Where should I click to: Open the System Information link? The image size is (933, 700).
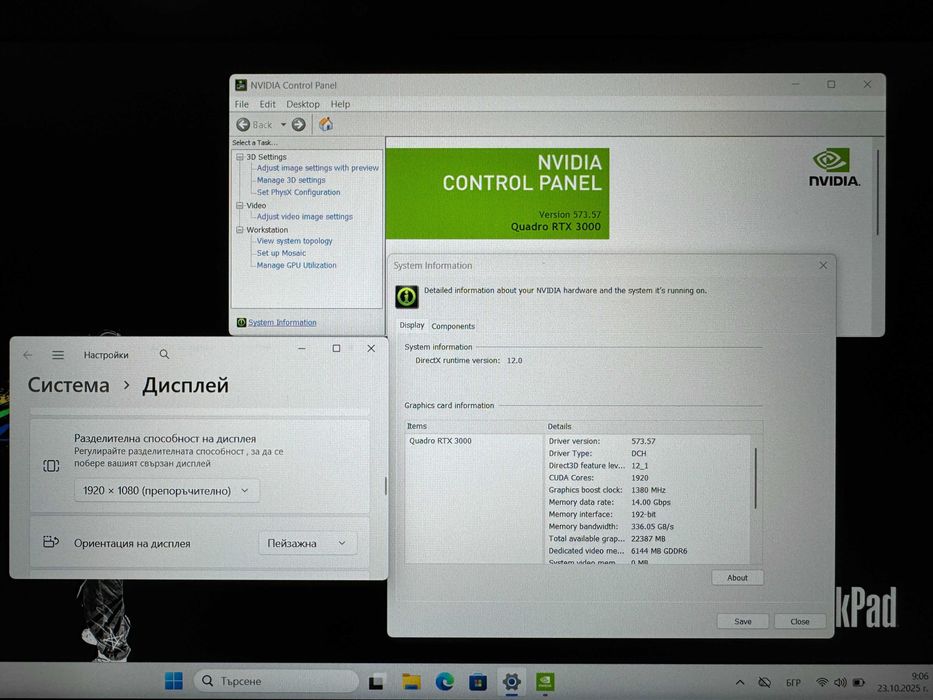tap(282, 323)
